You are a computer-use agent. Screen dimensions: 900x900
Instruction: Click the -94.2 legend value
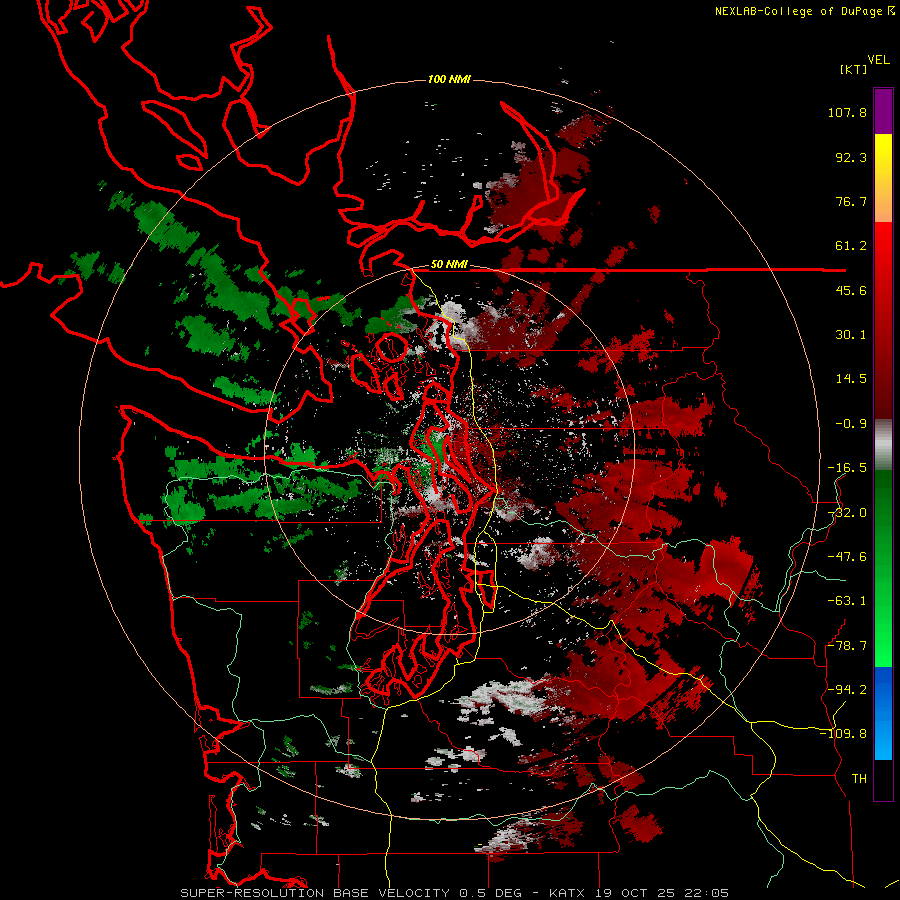tap(847, 690)
